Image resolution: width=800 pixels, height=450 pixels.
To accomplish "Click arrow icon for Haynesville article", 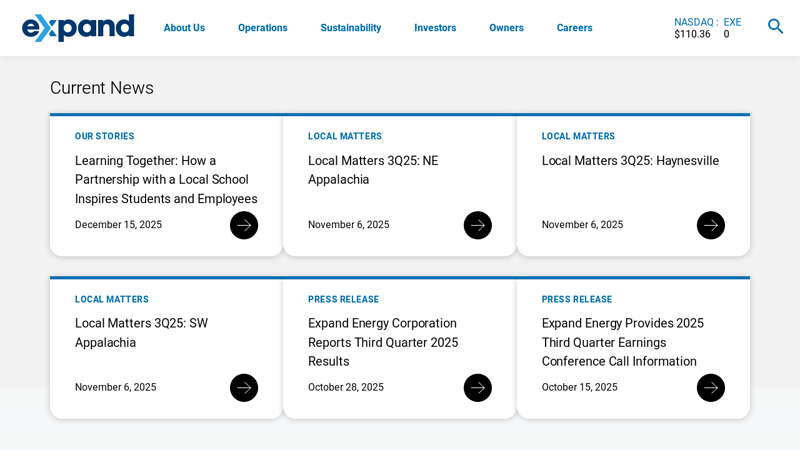I will pyautogui.click(x=710, y=225).
